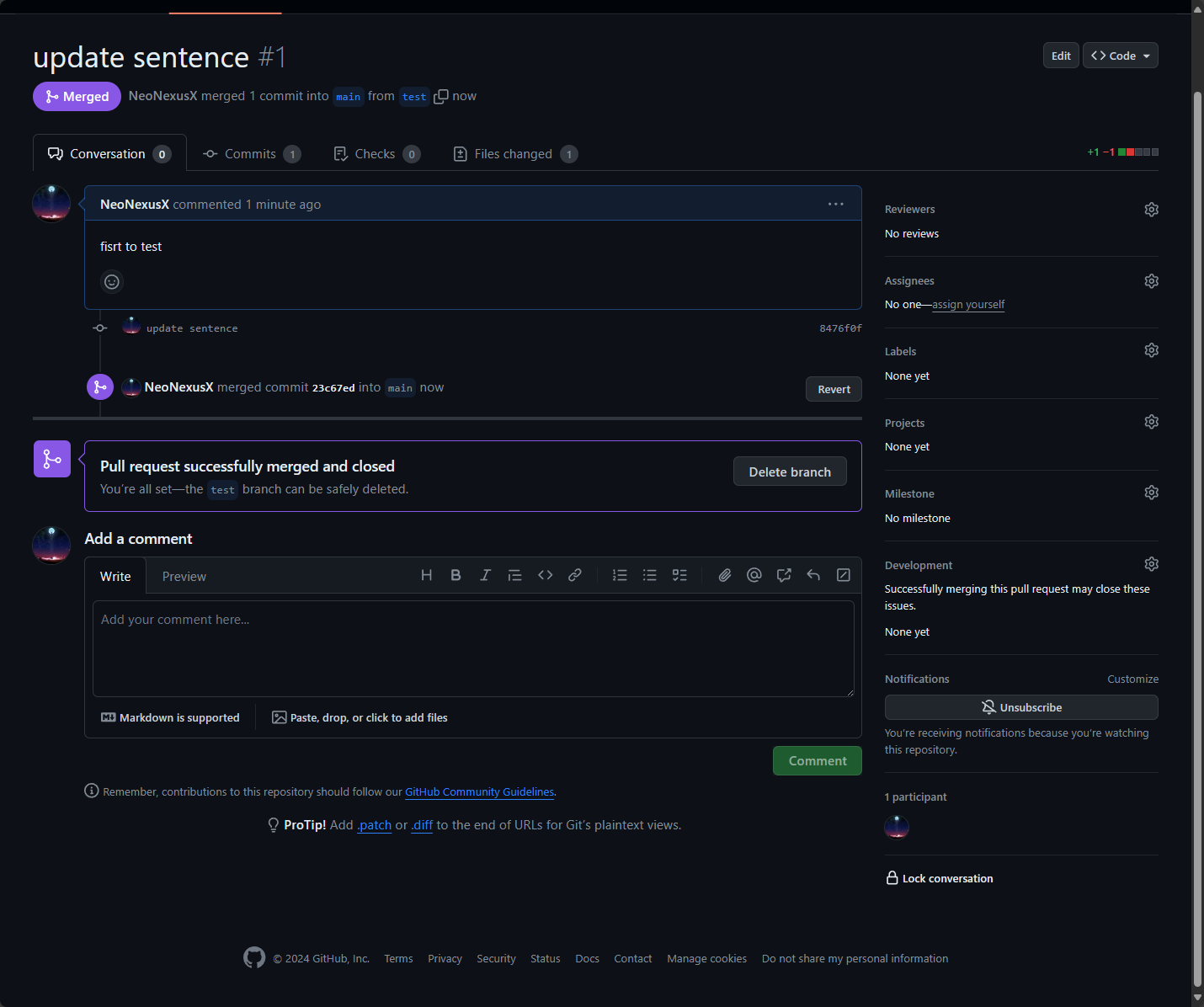Open GitHub Community Guidelines link

(479, 791)
